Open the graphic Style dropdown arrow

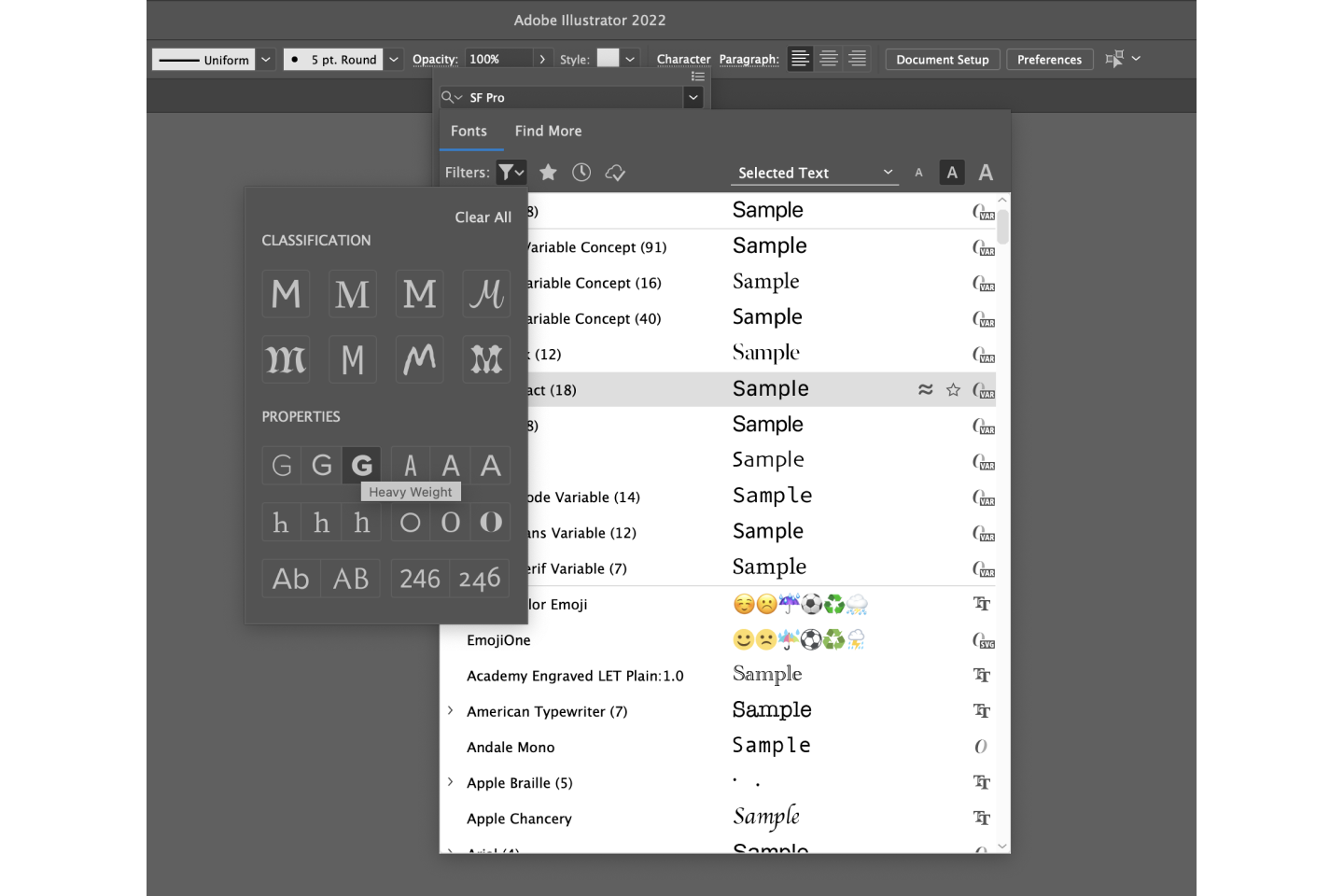[630, 59]
